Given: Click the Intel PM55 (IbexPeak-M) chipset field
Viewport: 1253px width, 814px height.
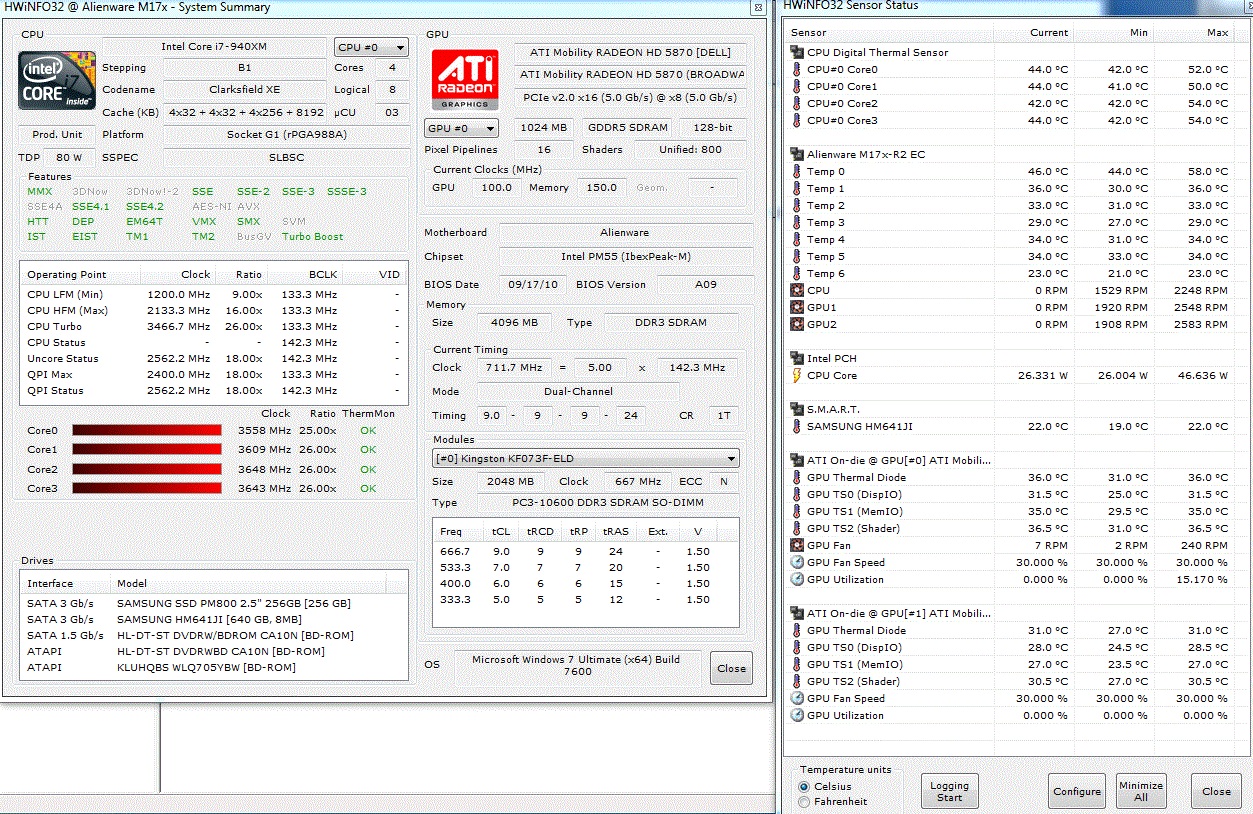Looking at the screenshot, I should point(626,256).
